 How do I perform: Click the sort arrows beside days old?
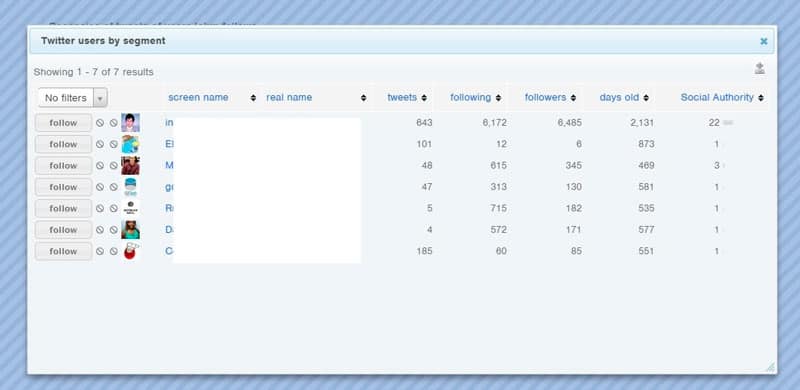(x=646, y=98)
